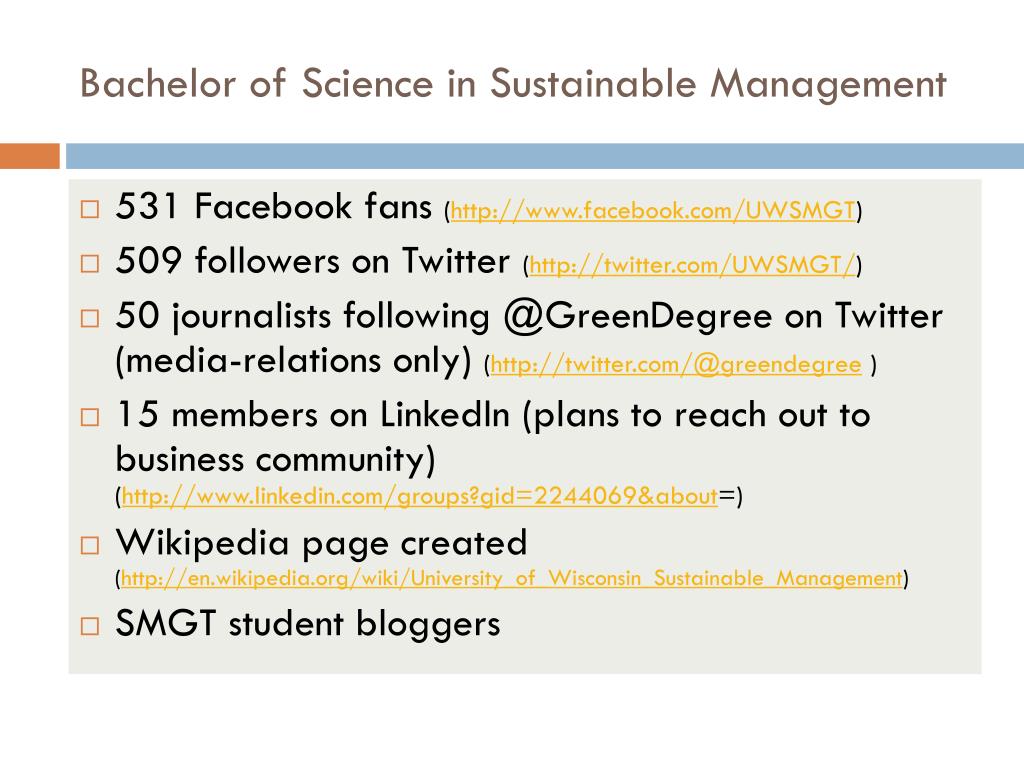Open the LinkedIn groups link

420,496
